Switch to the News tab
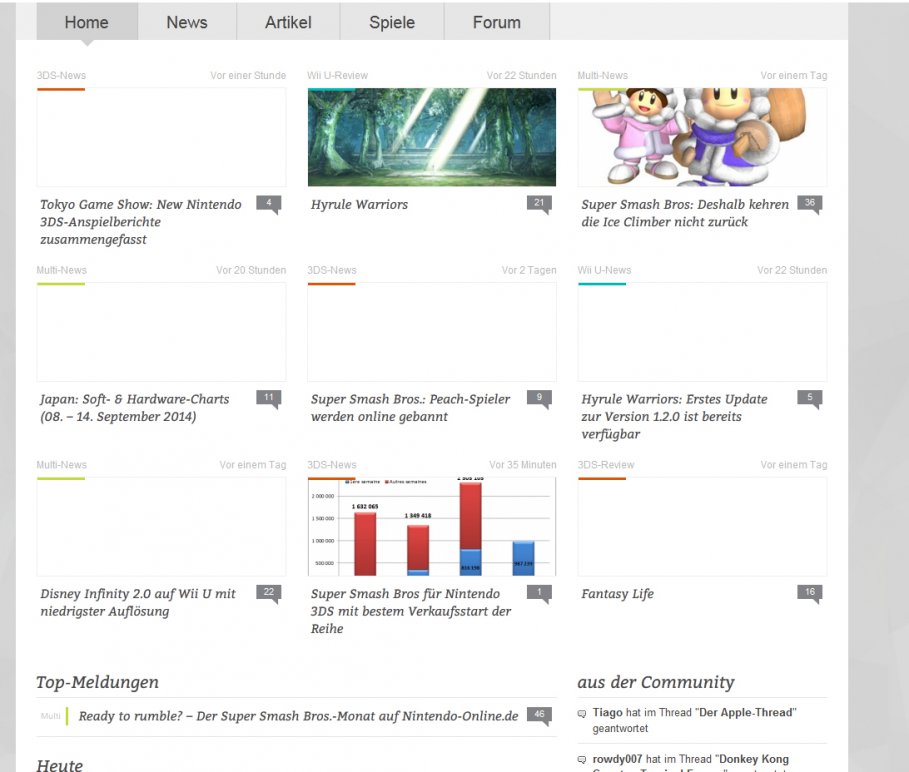909x772 pixels. pyautogui.click(x=187, y=22)
